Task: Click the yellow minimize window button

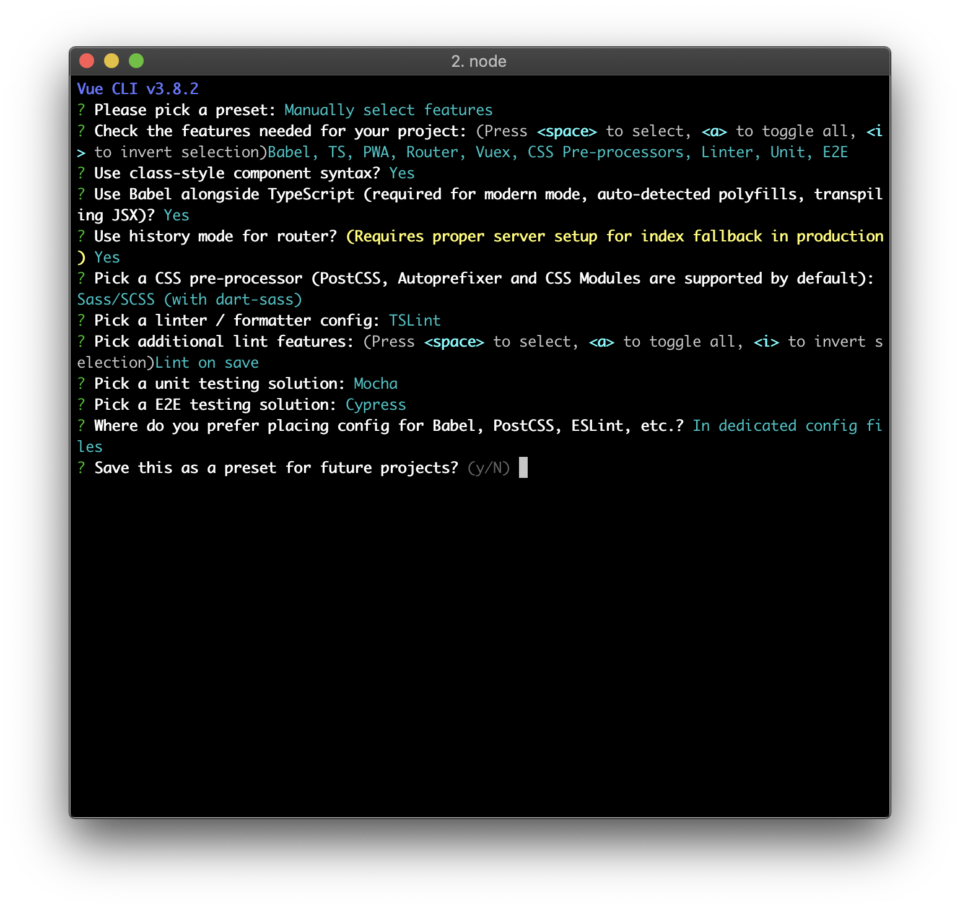Action: pyautogui.click(x=111, y=61)
